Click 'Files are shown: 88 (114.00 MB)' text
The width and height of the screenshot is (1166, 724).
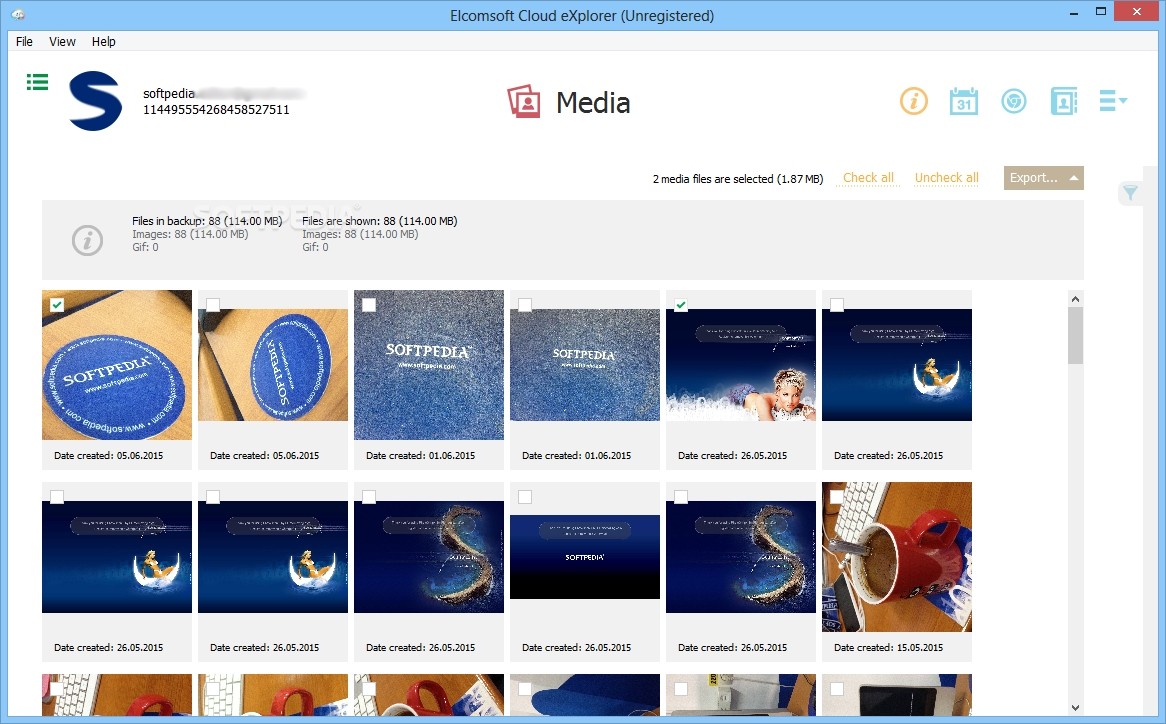(379, 221)
